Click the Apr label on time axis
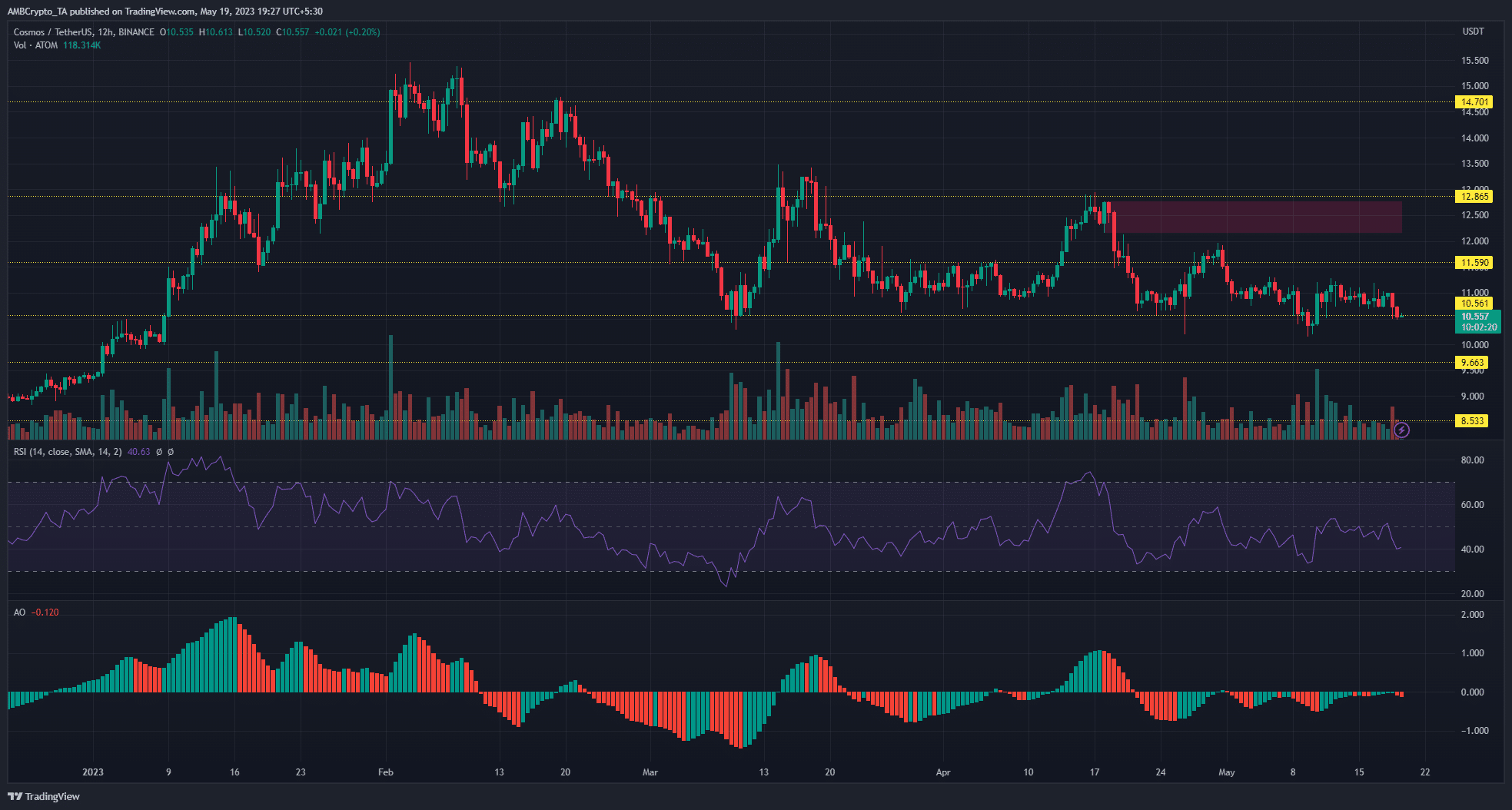 [943, 772]
